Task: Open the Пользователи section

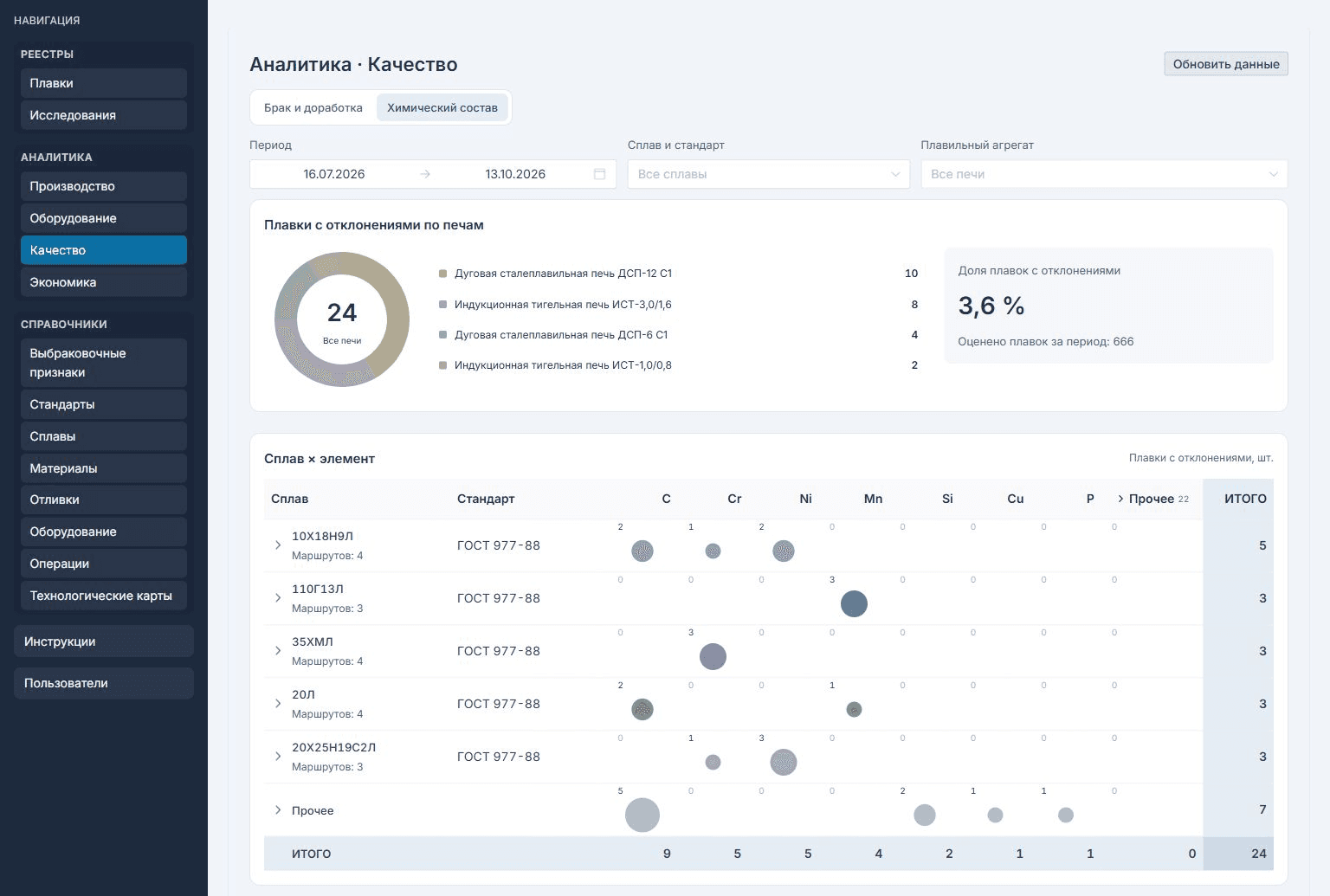Action: 104,683
